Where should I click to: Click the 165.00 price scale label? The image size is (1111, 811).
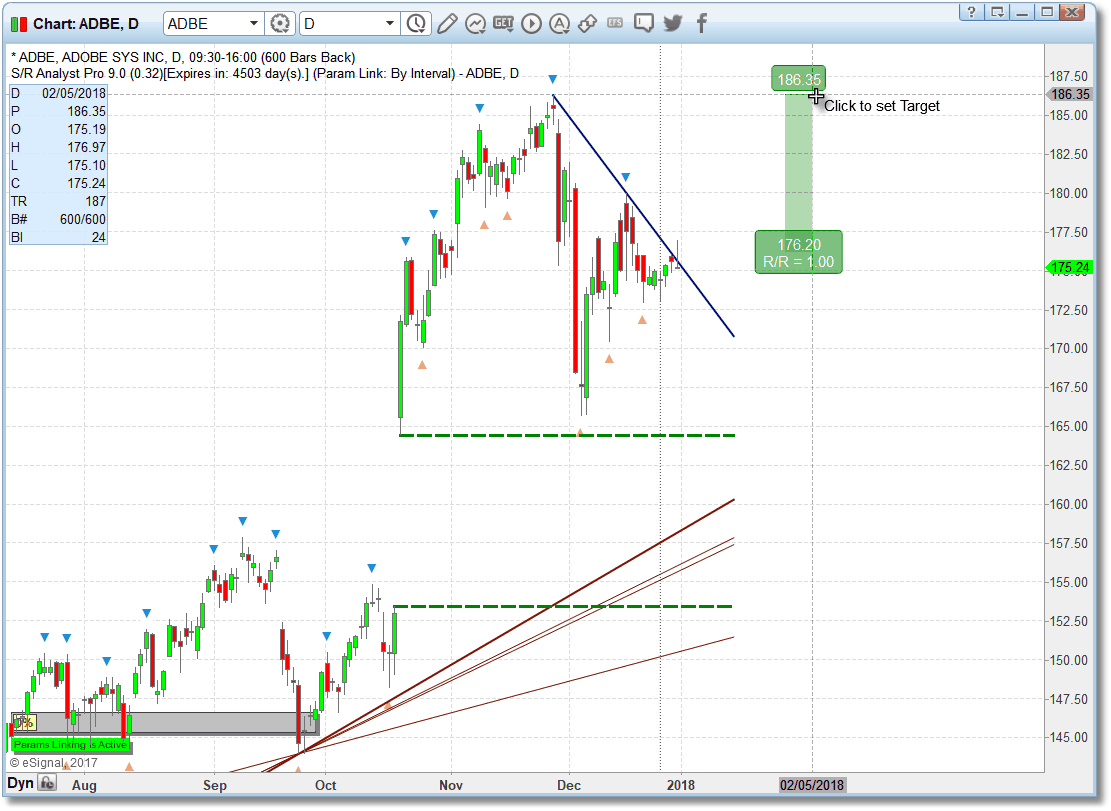[x=1068, y=426]
